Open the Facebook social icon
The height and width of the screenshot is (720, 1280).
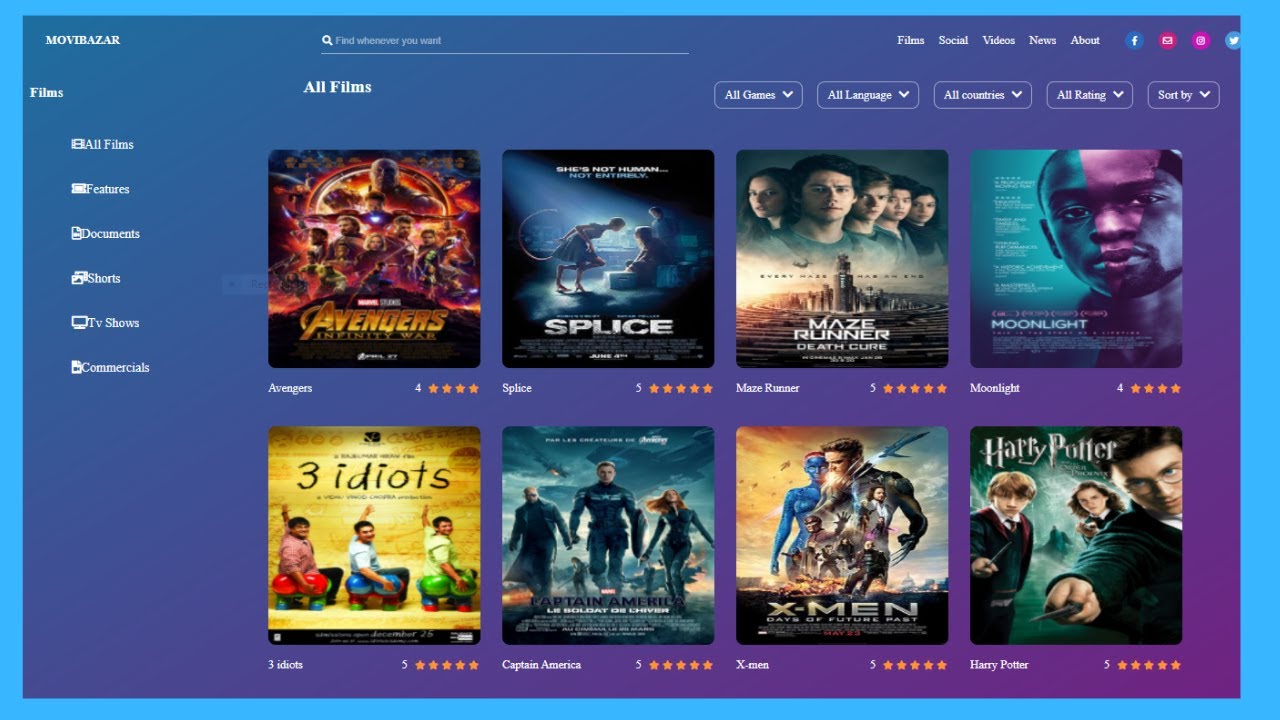coord(1134,41)
